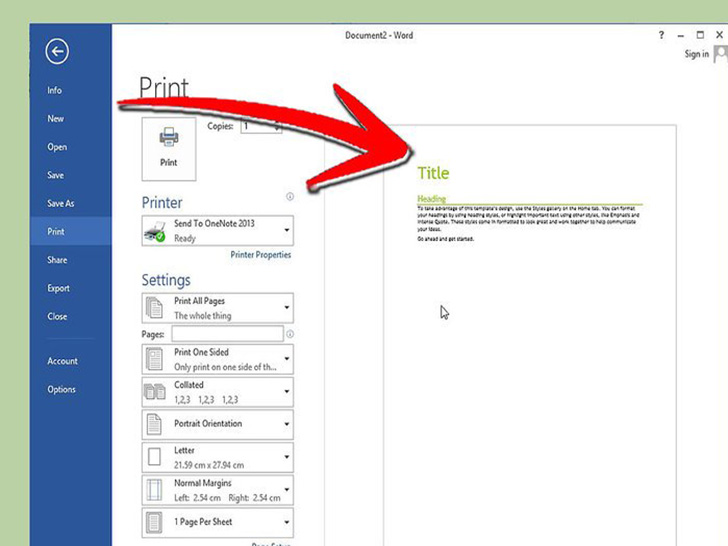
Task: Click the Portrait Orientation page icon
Action: [x=154, y=424]
